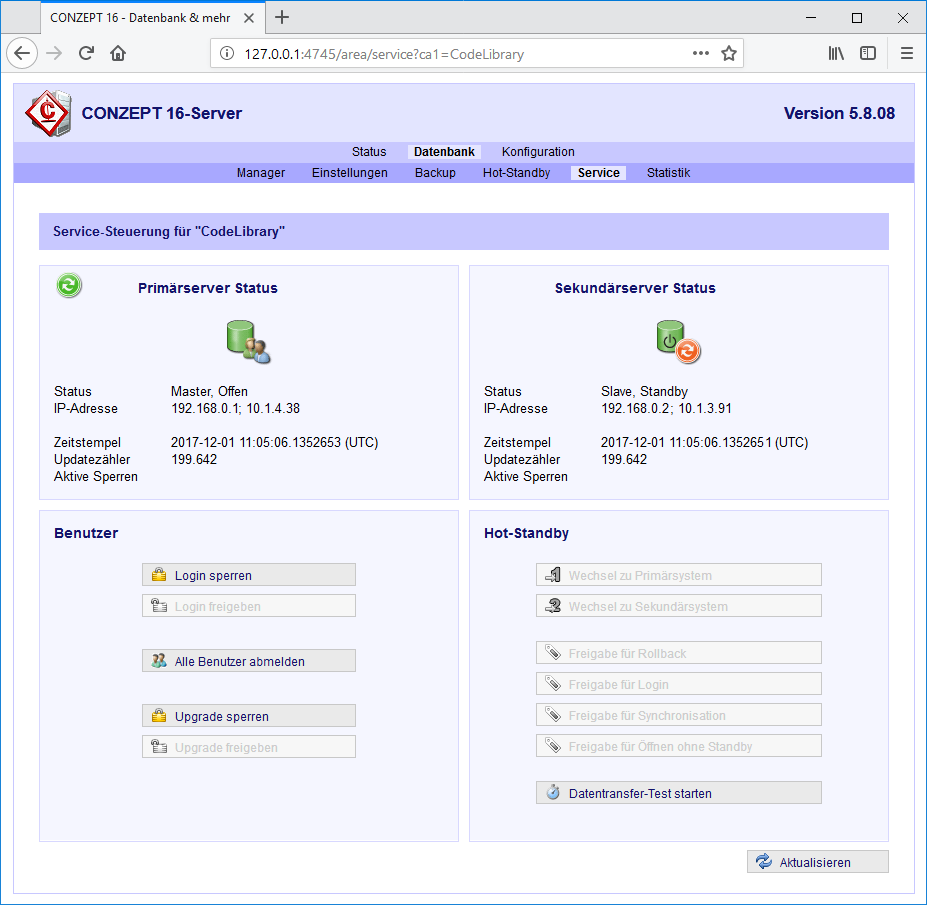This screenshot has height=905, width=927.
Task: Open the Firefox library icon
Action: [836, 54]
